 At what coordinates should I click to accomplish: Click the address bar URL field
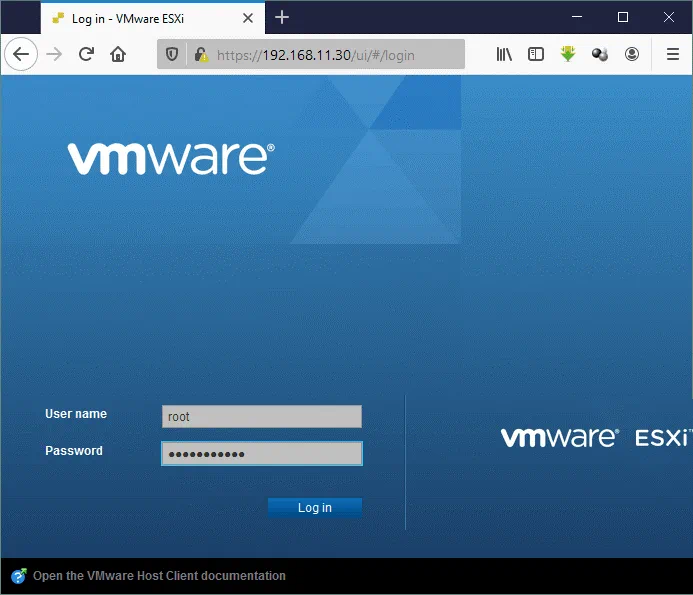point(330,55)
